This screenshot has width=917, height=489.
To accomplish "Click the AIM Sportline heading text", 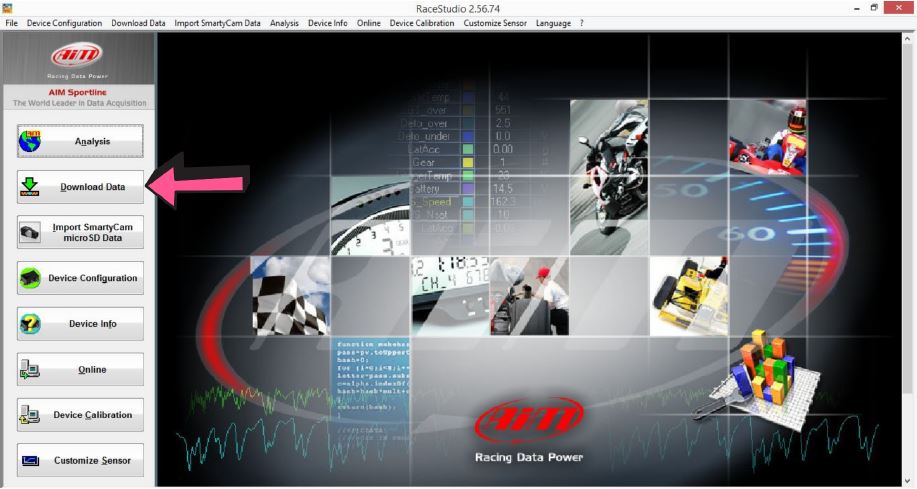I will [77, 92].
